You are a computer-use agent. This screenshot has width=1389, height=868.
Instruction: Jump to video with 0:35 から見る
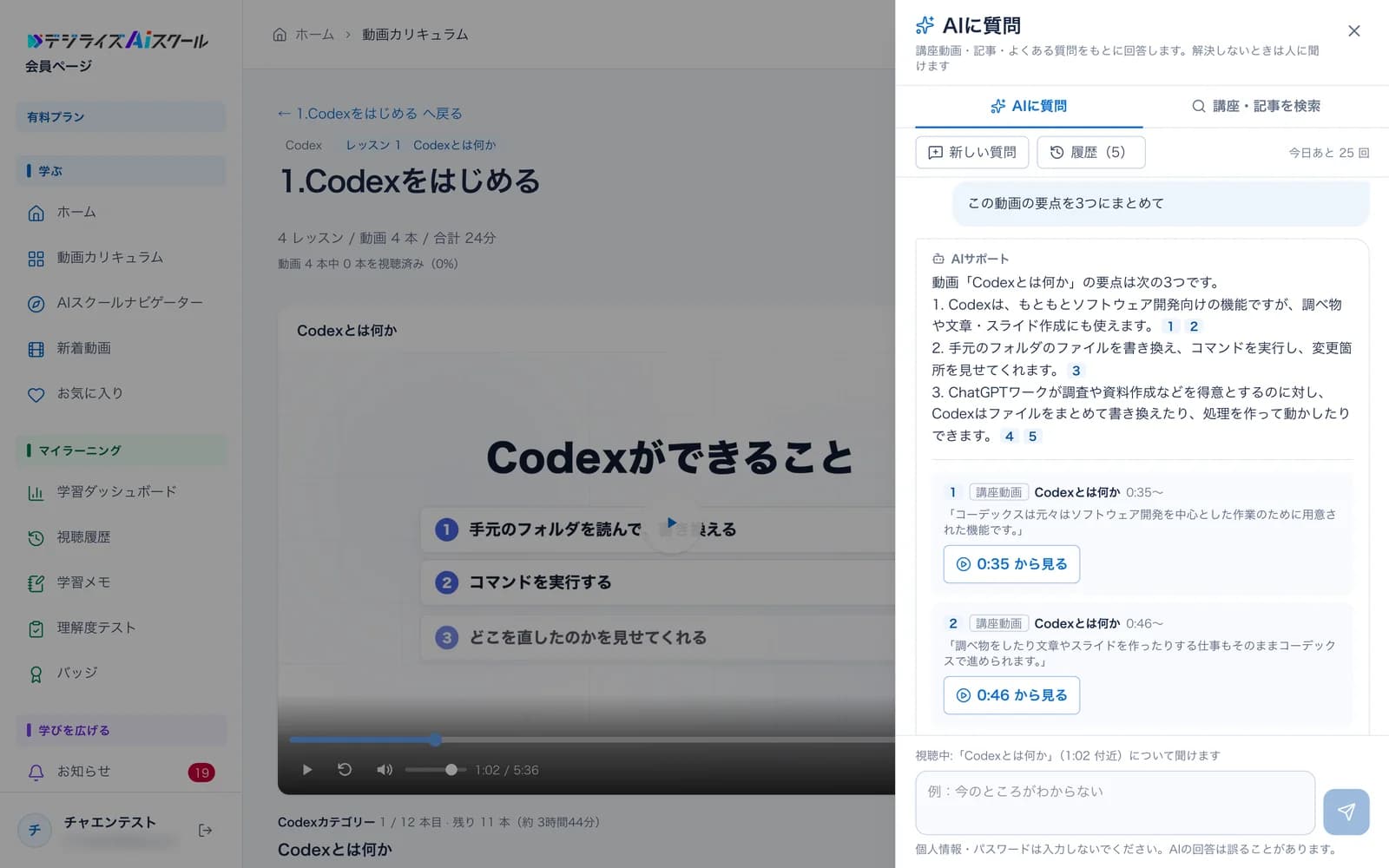(x=1011, y=564)
